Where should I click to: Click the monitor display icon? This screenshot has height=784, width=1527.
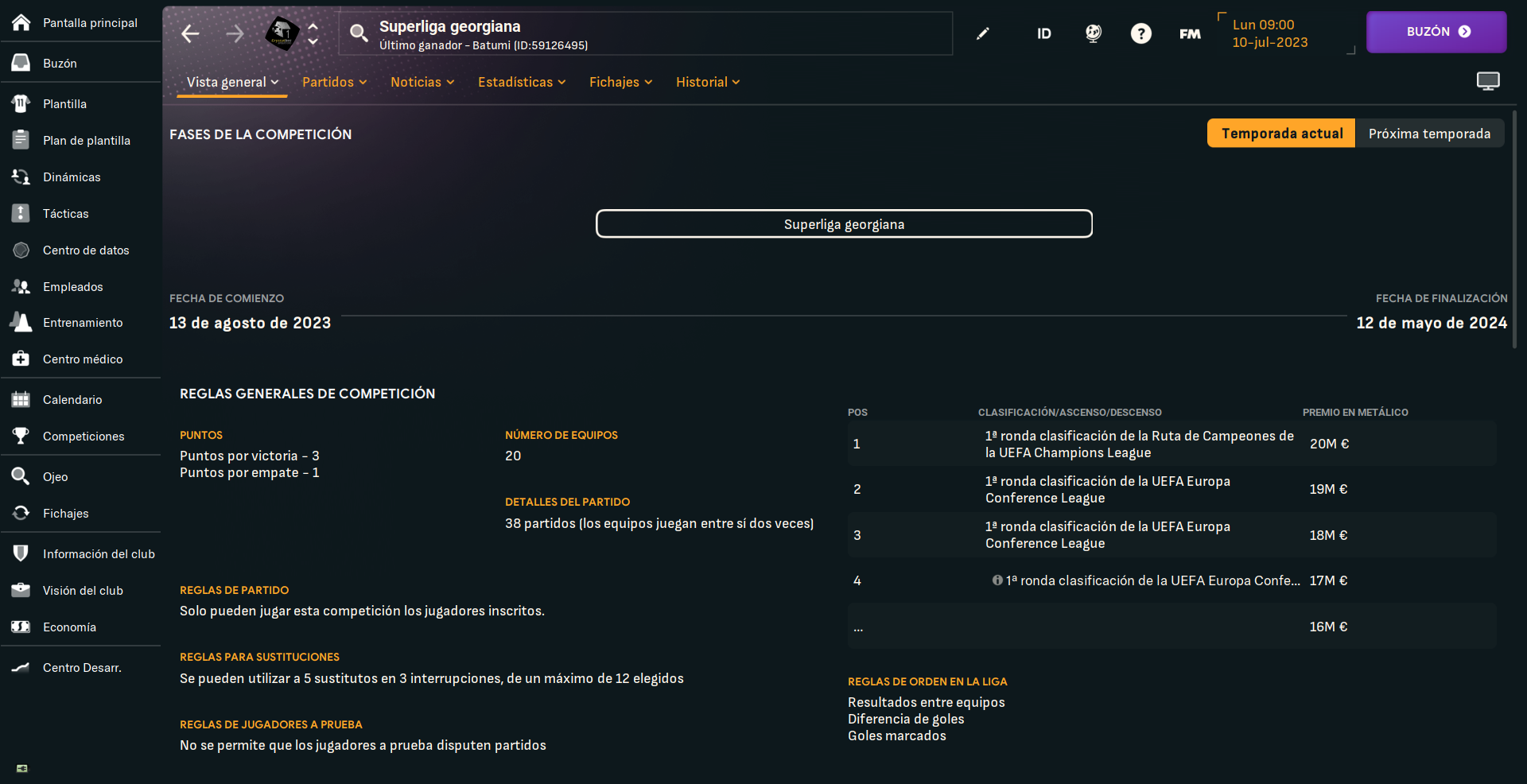(x=1488, y=81)
